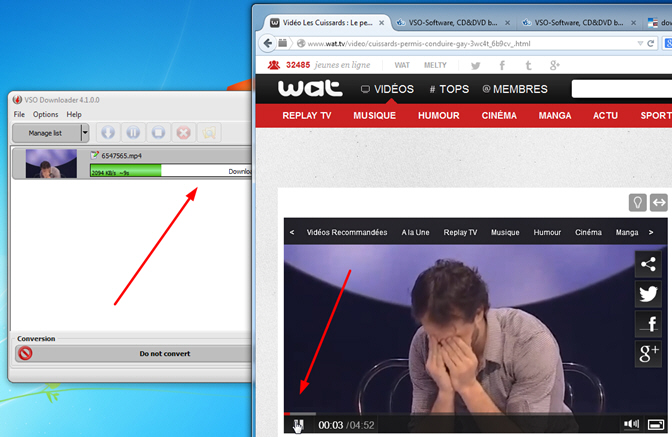
Task: Click the stop icon in VSO Downloader toolbar
Action: (158, 133)
